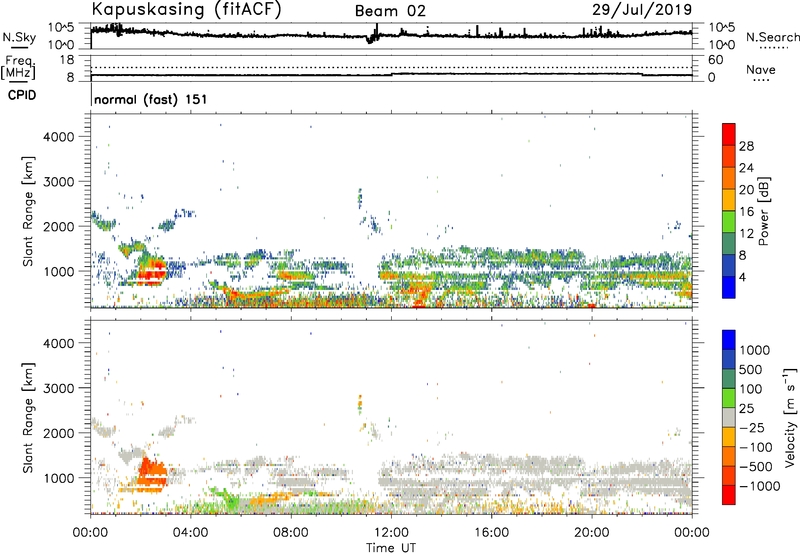Click the velocity scale value '-1000'
This screenshot has width=800, height=554.
(x=760, y=486)
